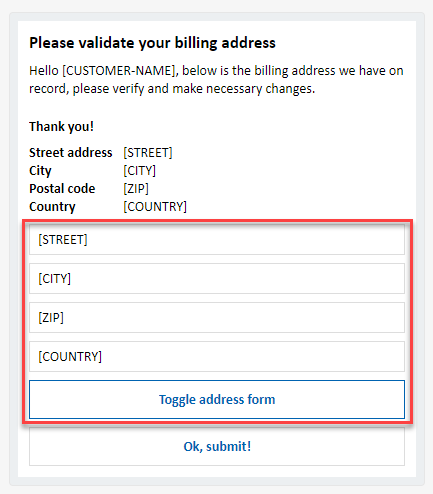Click the Country label in summary

pyautogui.click(x=52, y=207)
